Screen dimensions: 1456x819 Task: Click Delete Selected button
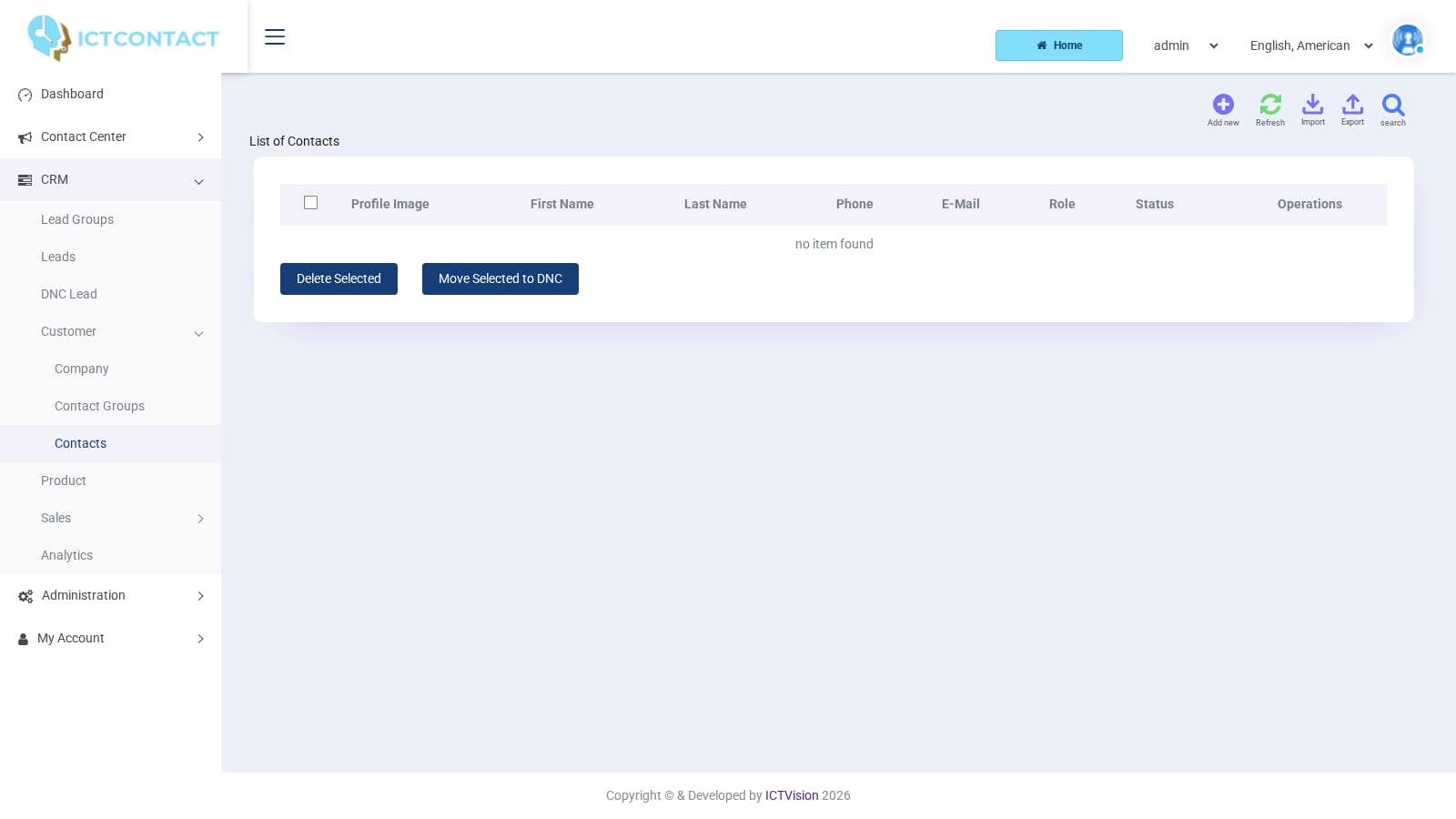[x=339, y=278]
